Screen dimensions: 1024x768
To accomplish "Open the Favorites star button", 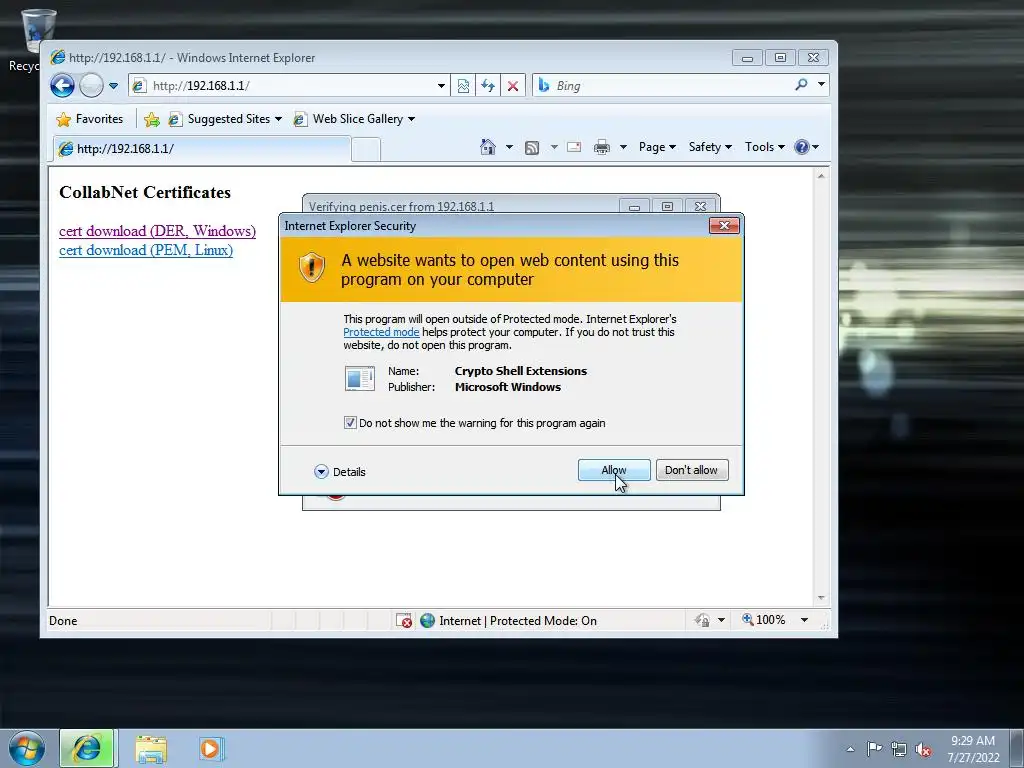I will click(x=90, y=119).
